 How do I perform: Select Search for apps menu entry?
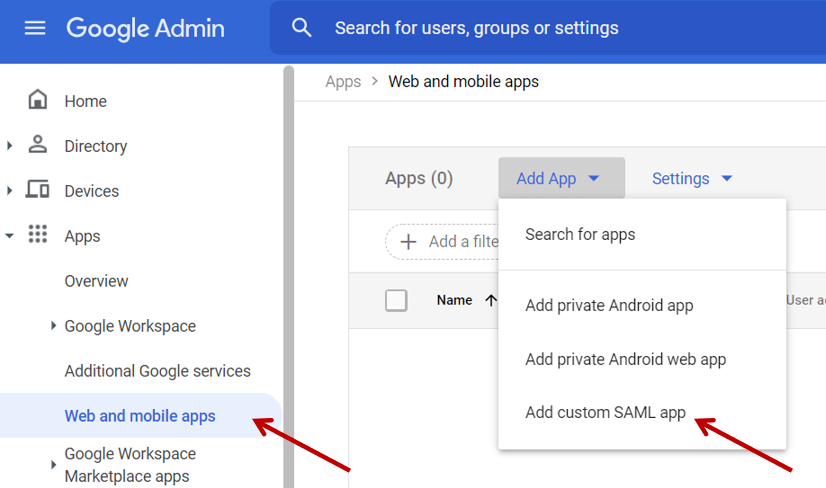580,234
